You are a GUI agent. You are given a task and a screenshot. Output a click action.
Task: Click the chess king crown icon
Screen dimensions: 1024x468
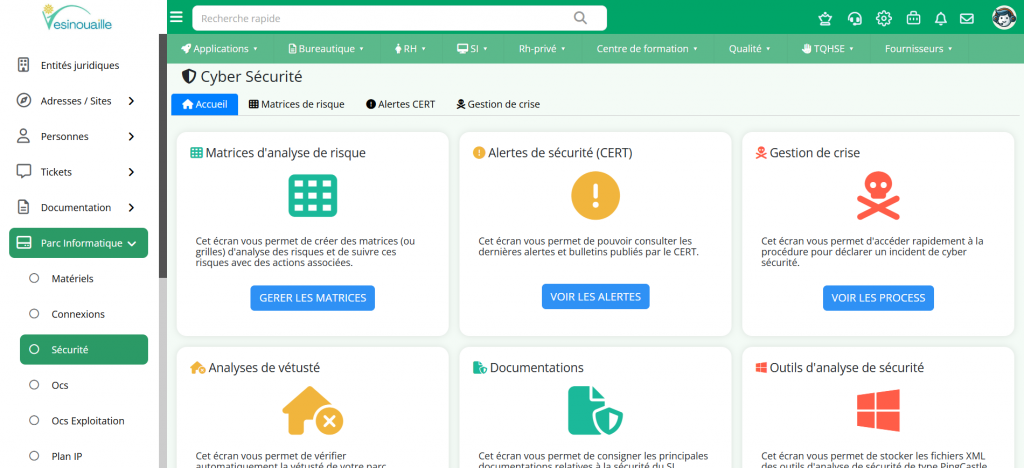825,18
